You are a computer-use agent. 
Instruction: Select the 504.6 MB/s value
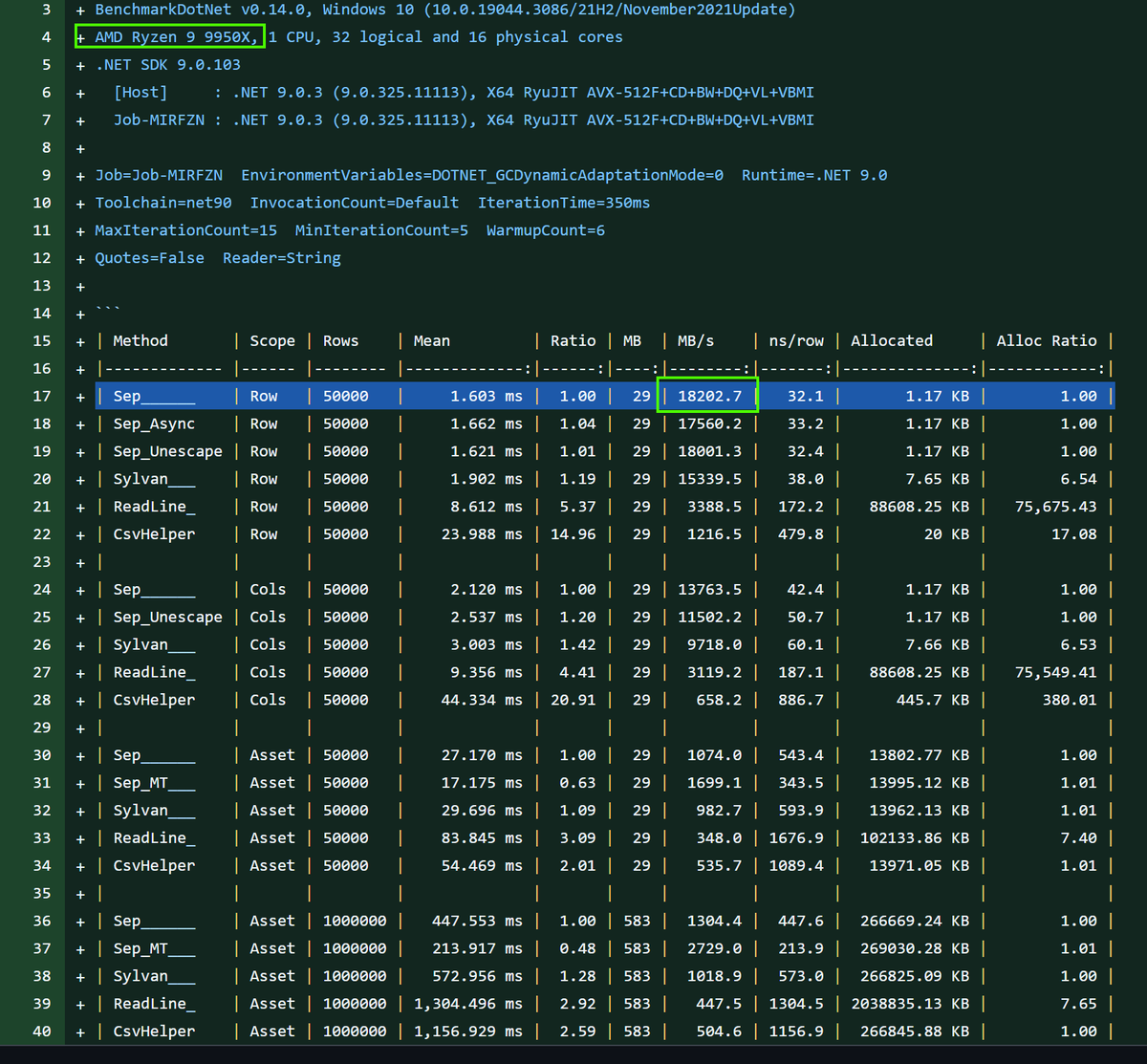tap(719, 1031)
